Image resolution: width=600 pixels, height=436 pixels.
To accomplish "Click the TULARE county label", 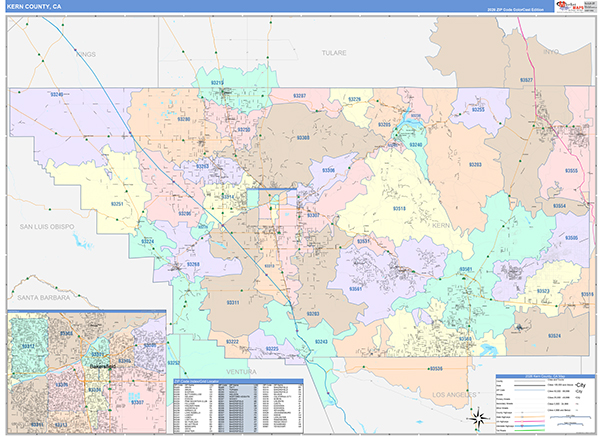I will point(334,53).
